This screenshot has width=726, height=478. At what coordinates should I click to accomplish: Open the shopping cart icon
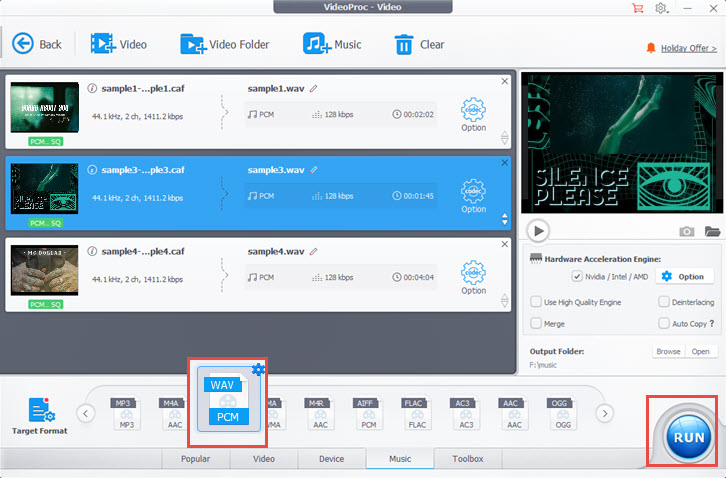tap(638, 8)
